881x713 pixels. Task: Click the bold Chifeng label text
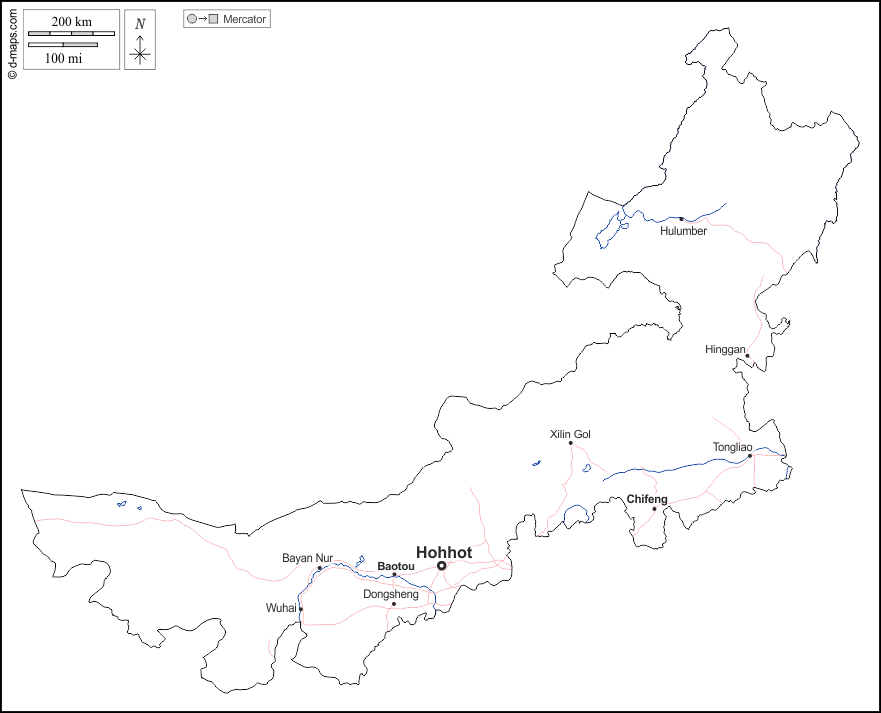pos(647,499)
